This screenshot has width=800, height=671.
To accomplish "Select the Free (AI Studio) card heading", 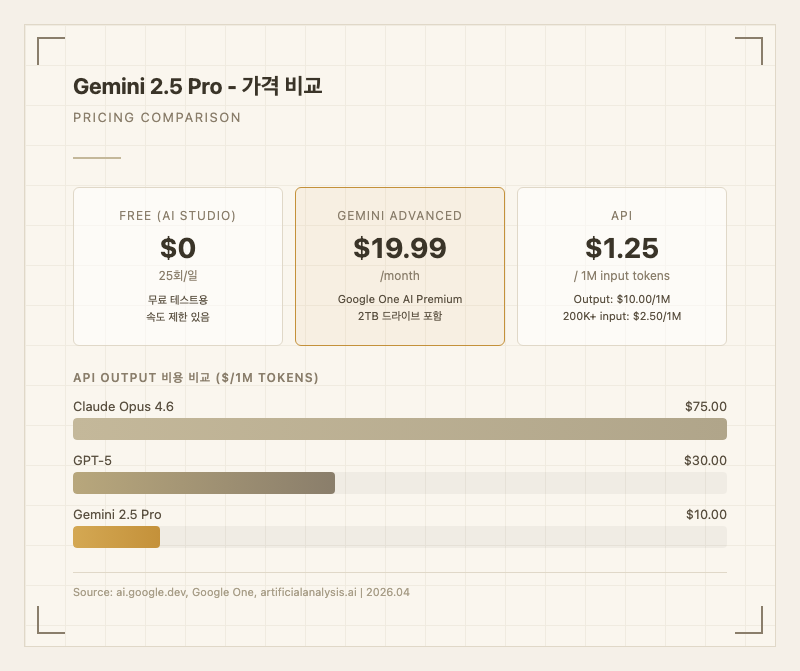I will coord(178,216).
